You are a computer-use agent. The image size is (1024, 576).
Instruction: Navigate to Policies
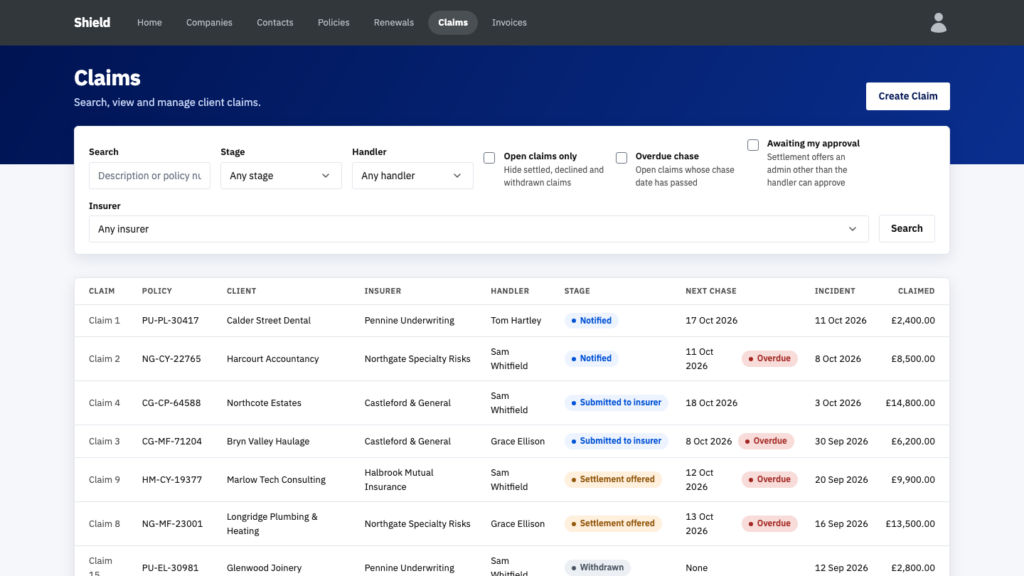pos(334,23)
